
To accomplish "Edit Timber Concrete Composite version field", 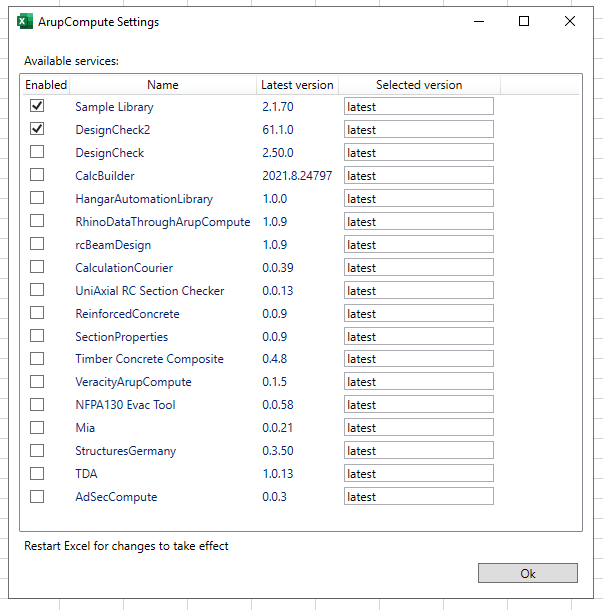I will pos(419,358).
